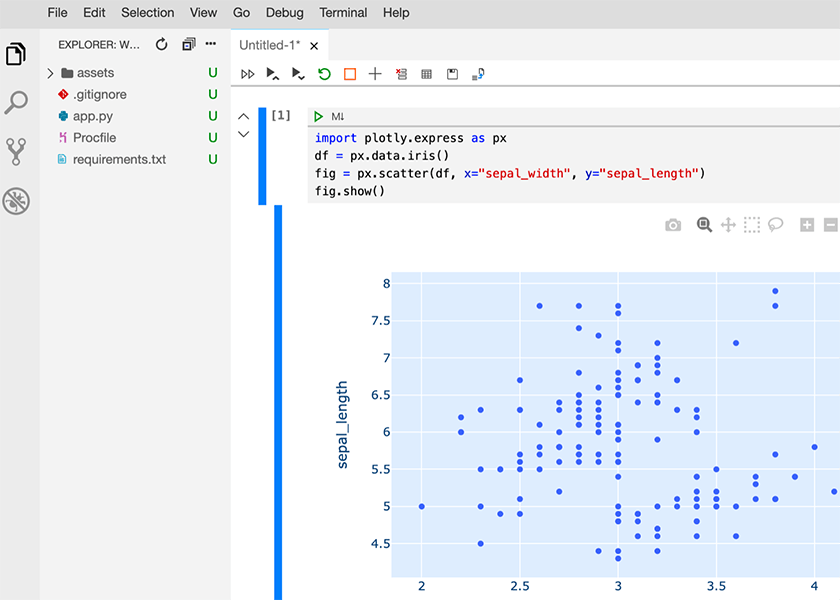
Task: Click the U status next to app.py
Action: [x=213, y=116]
